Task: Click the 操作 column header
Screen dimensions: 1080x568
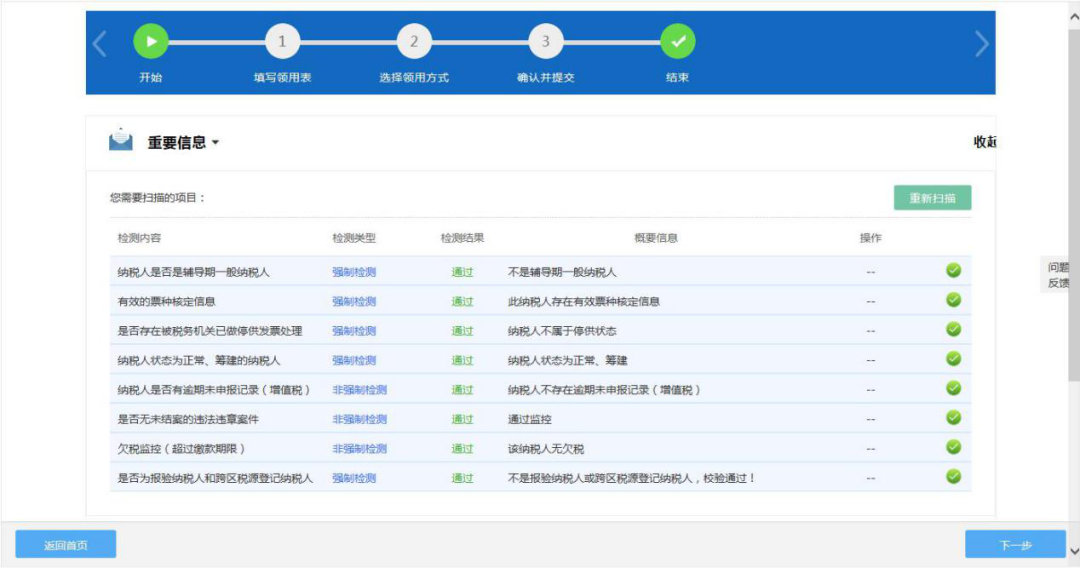Action: click(871, 238)
